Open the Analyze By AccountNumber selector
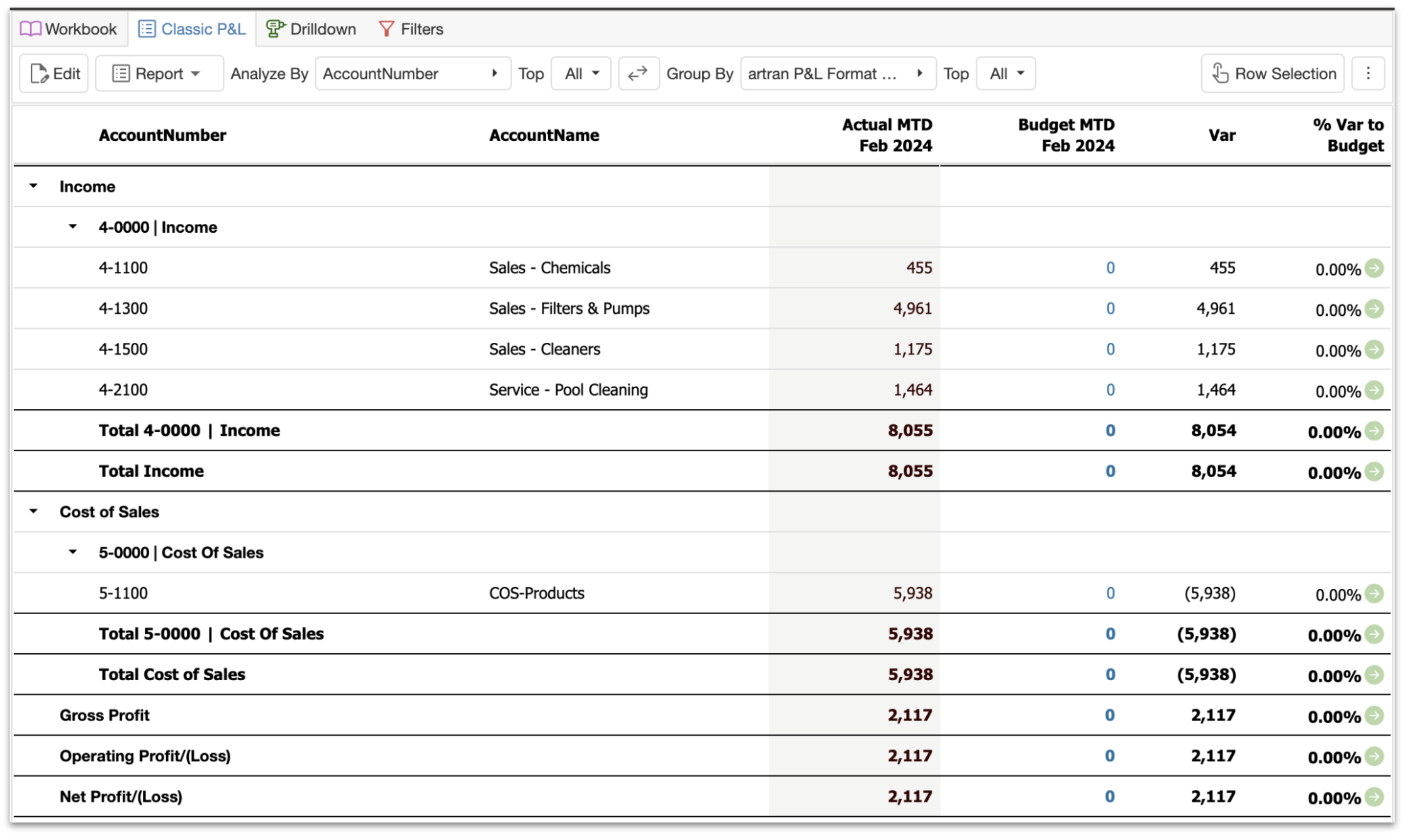Screen dimensions: 1413x840 click(413, 74)
